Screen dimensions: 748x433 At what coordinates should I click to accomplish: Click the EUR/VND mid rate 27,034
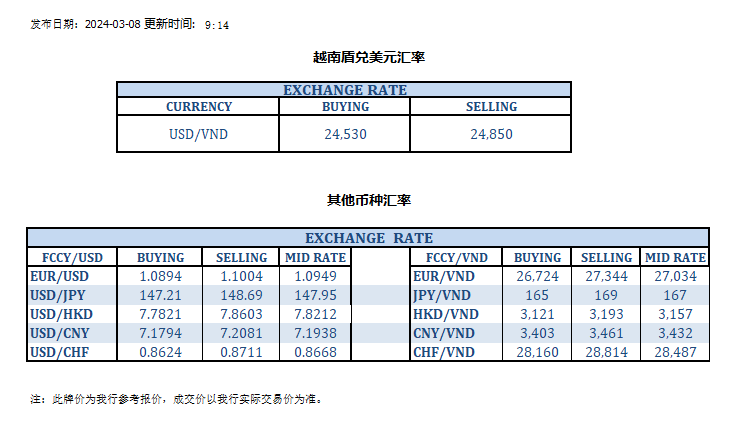(675, 275)
